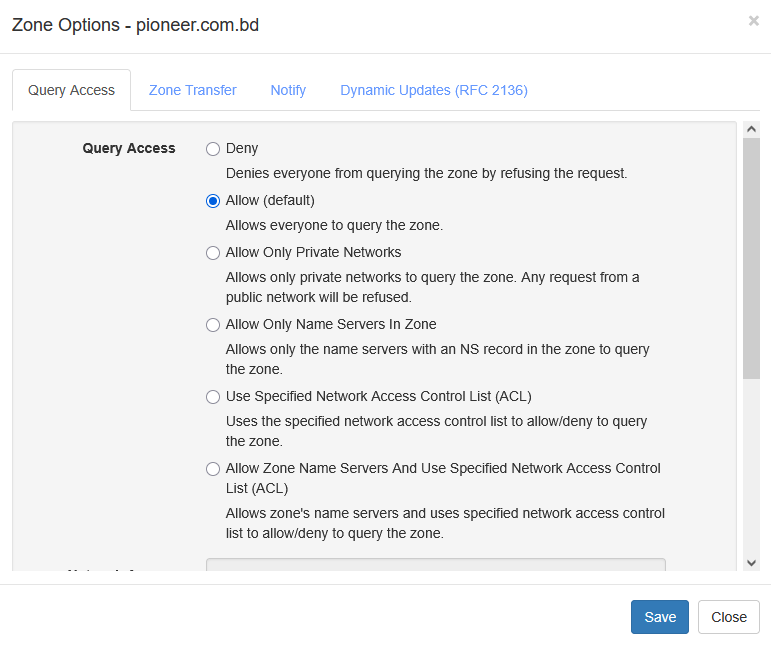
Task: Select the Query Access tab
Action: [71, 90]
